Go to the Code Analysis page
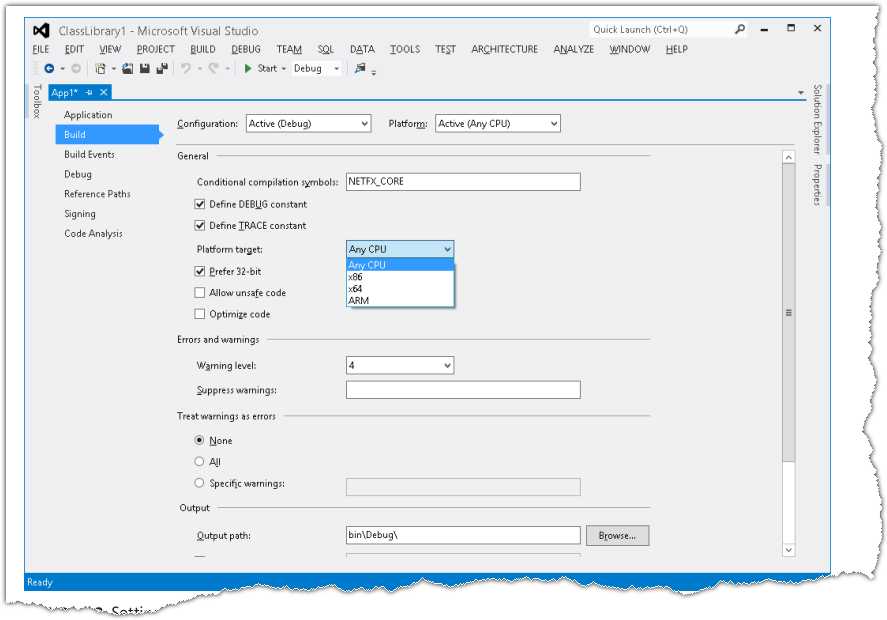 click(93, 234)
